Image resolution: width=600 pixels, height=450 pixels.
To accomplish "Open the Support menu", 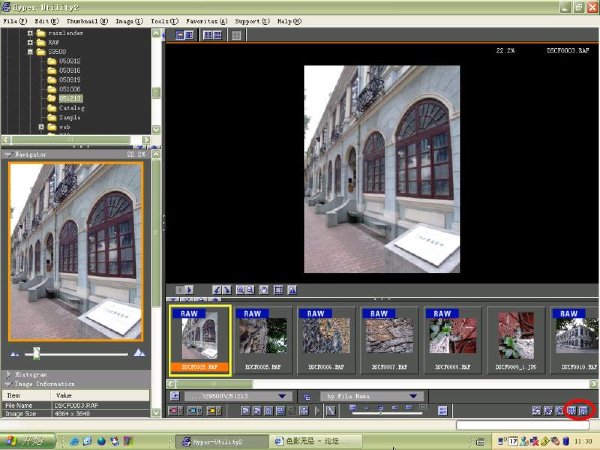I will [252, 21].
